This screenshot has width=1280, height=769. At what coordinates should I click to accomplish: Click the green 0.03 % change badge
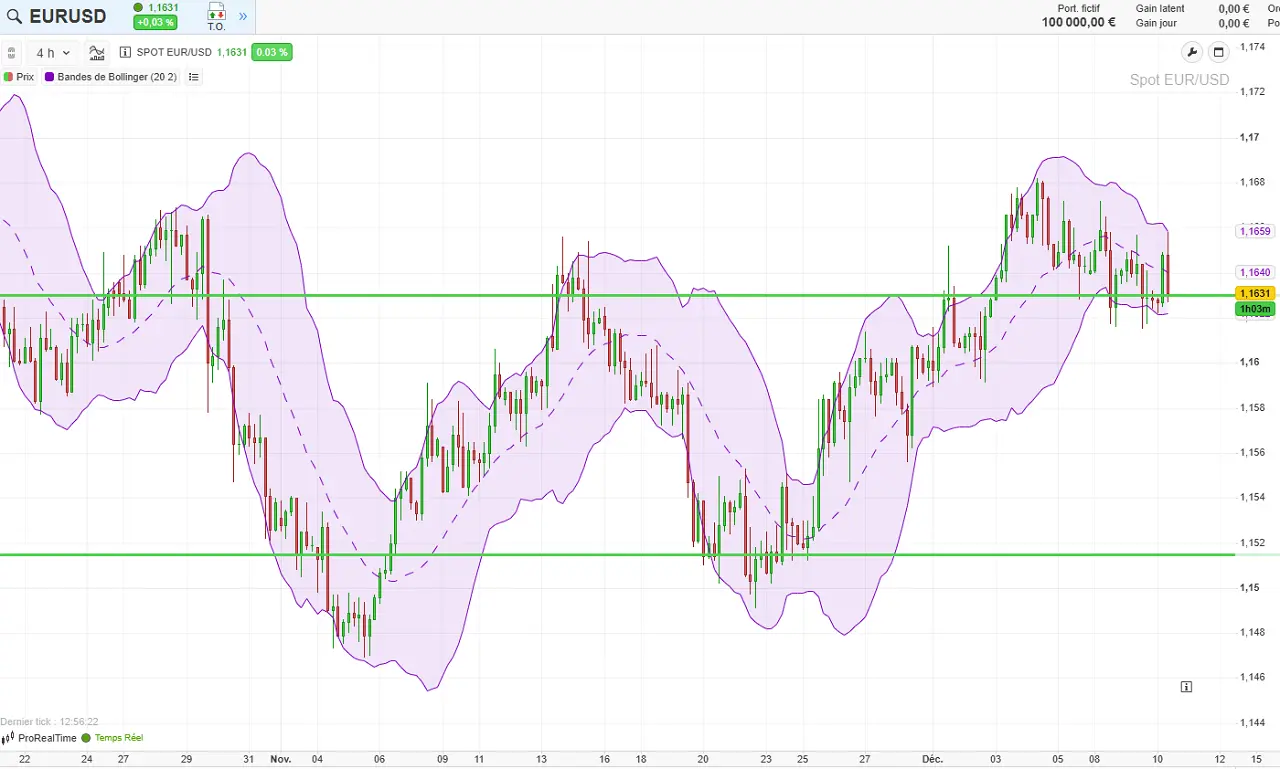(x=271, y=52)
